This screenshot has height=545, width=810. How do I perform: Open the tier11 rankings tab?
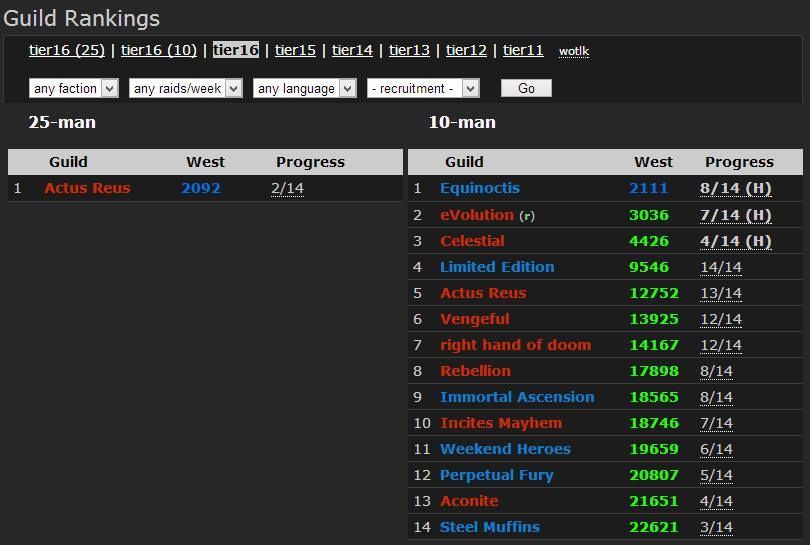click(x=523, y=50)
